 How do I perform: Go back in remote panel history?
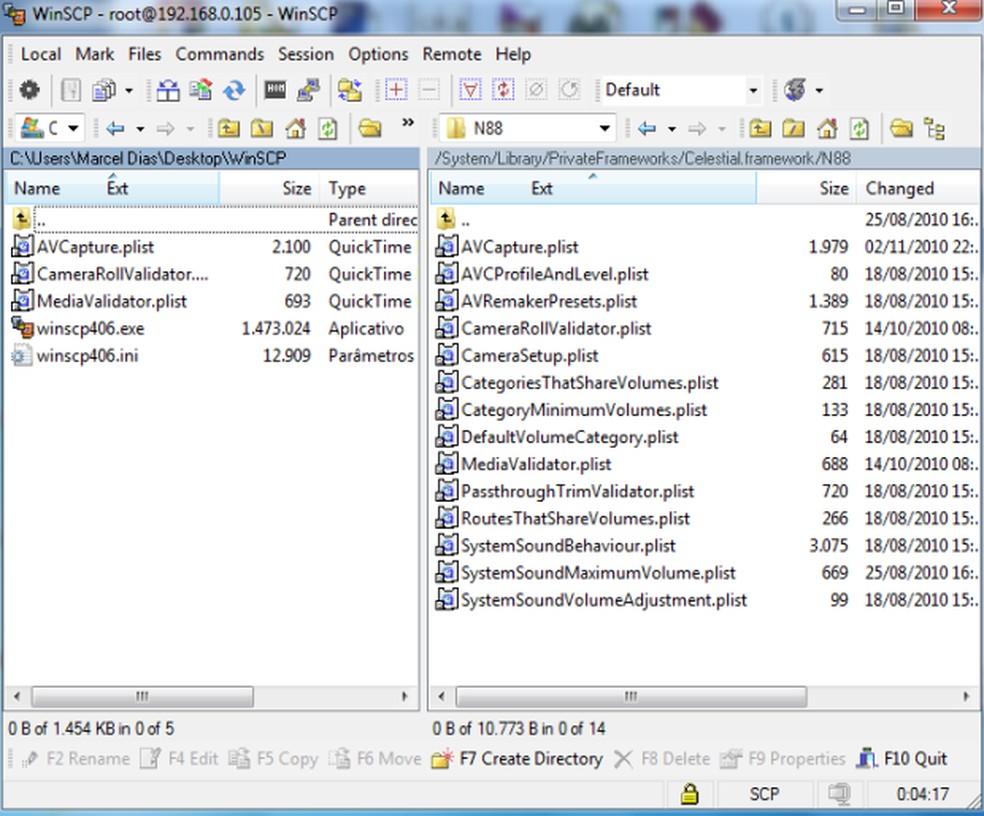click(x=647, y=129)
